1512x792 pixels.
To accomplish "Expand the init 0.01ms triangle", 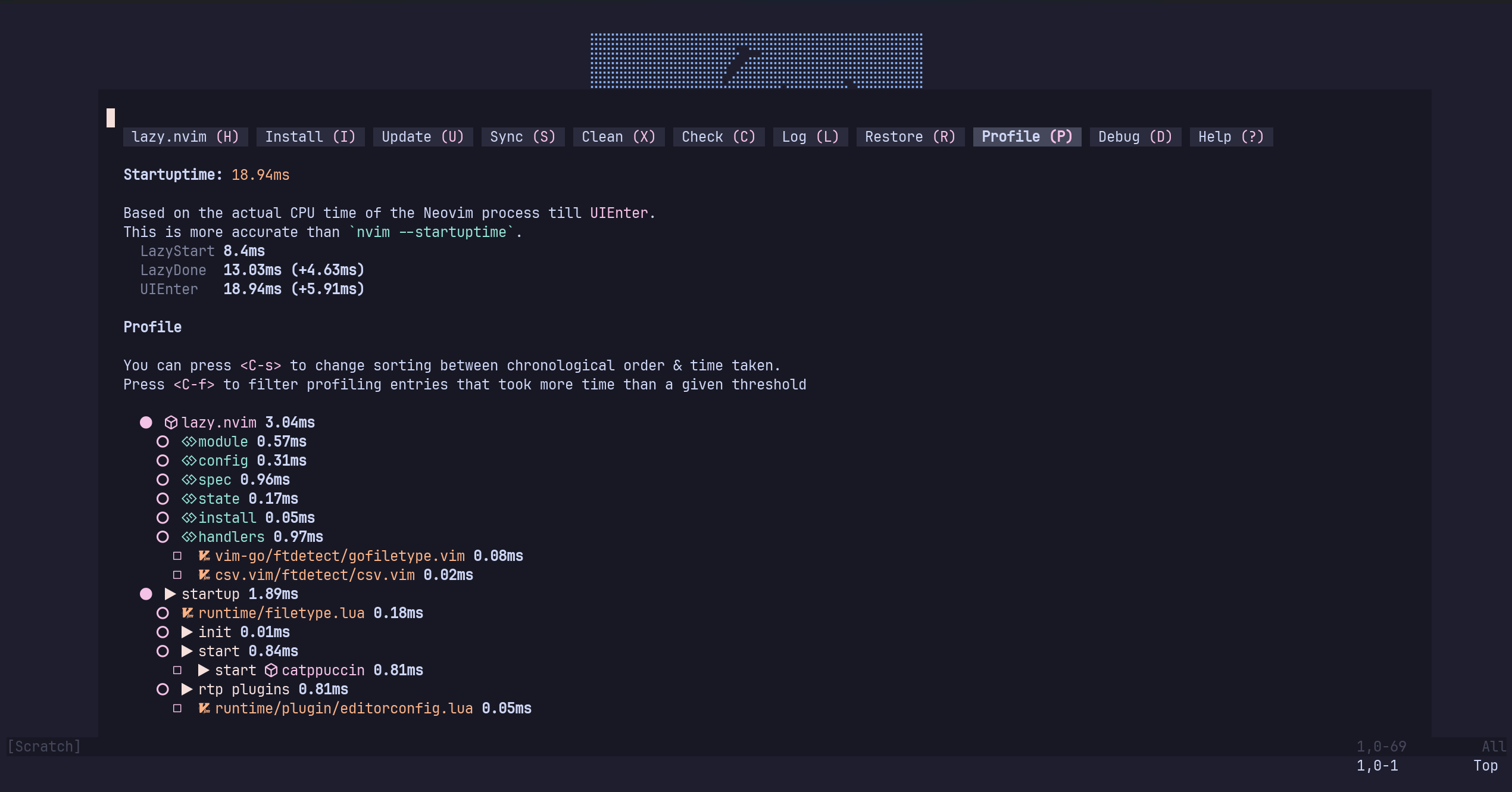I will pyautogui.click(x=187, y=632).
